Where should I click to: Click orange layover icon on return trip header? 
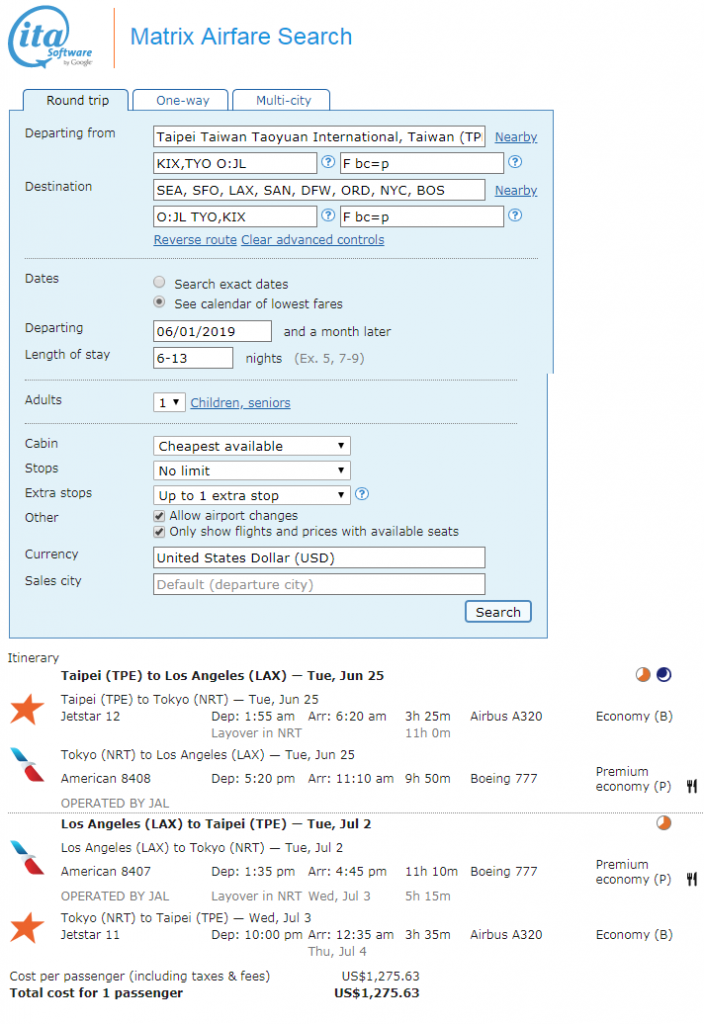pyautogui.click(x=664, y=822)
